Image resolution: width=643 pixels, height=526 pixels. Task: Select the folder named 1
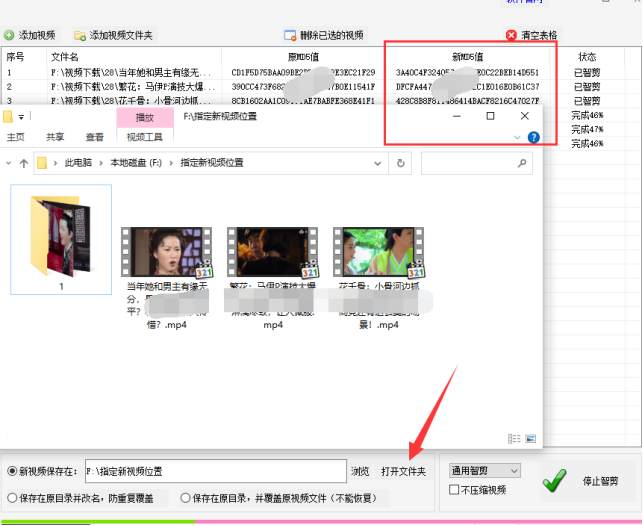click(x=61, y=239)
